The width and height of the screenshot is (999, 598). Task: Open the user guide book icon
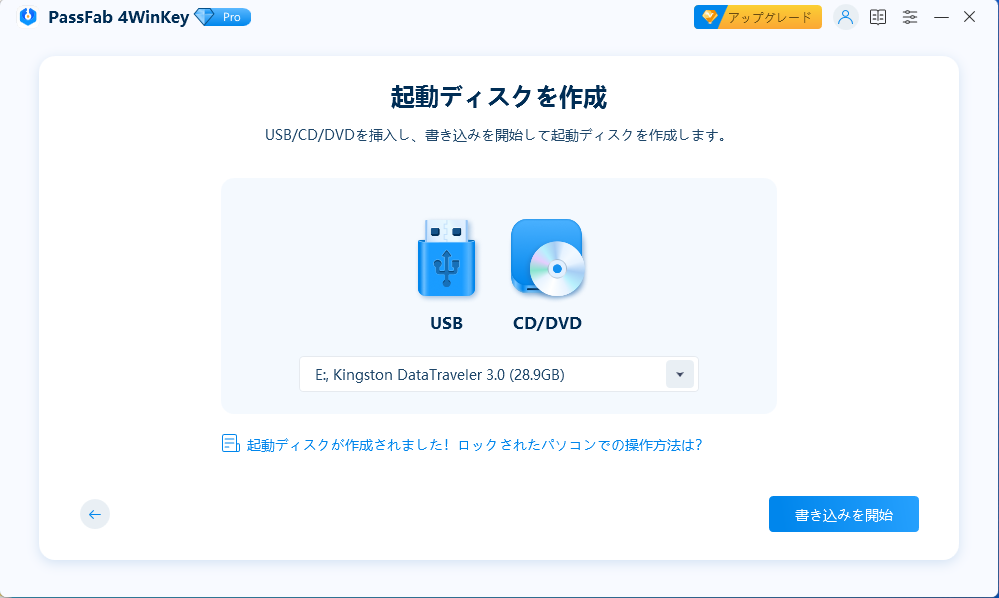tap(877, 17)
